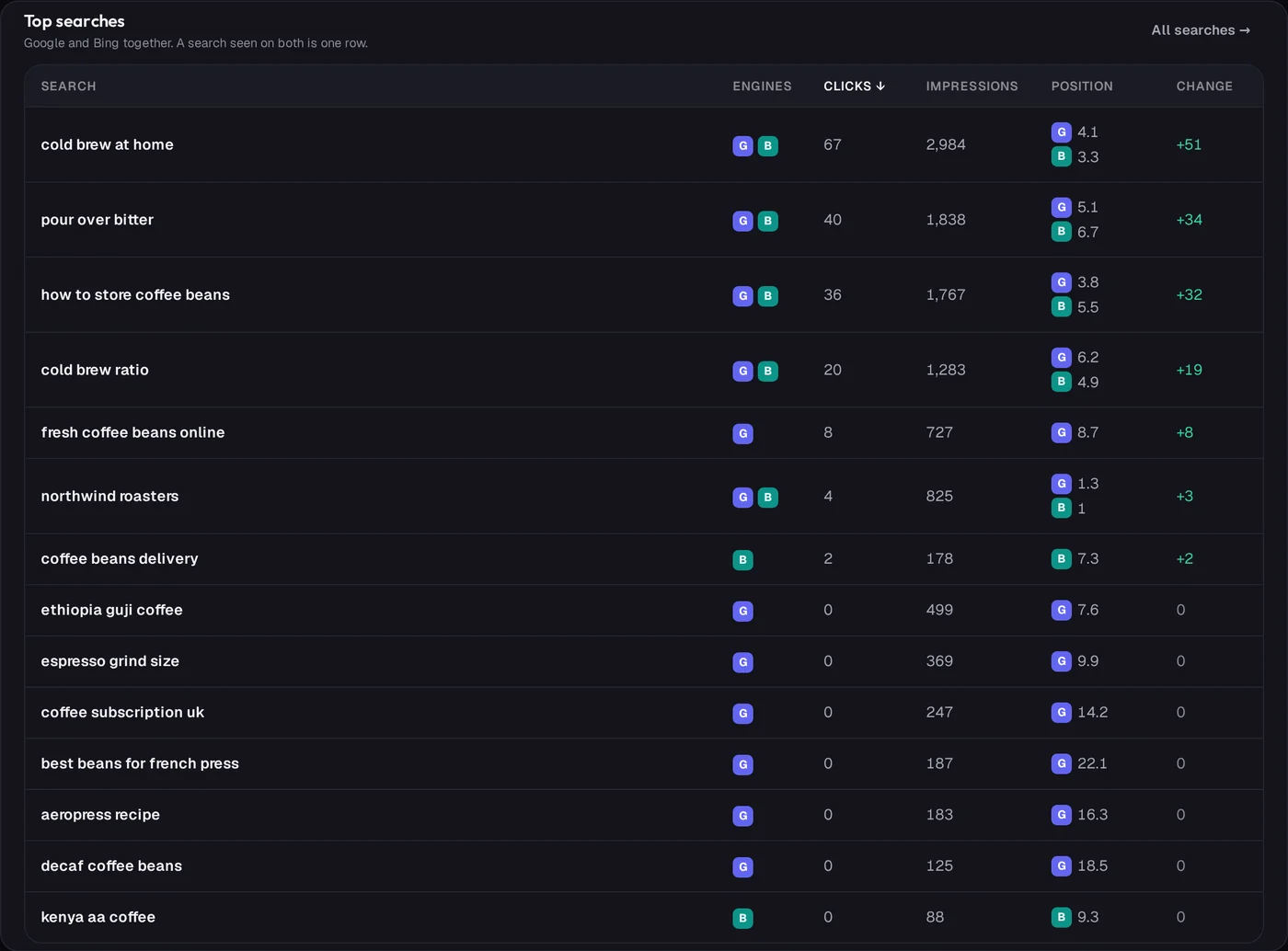Image resolution: width=1288 pixels, height=951 pixels.
Task: Select the Bing badge beside position 5.5
Action: tap(1061, 307)
